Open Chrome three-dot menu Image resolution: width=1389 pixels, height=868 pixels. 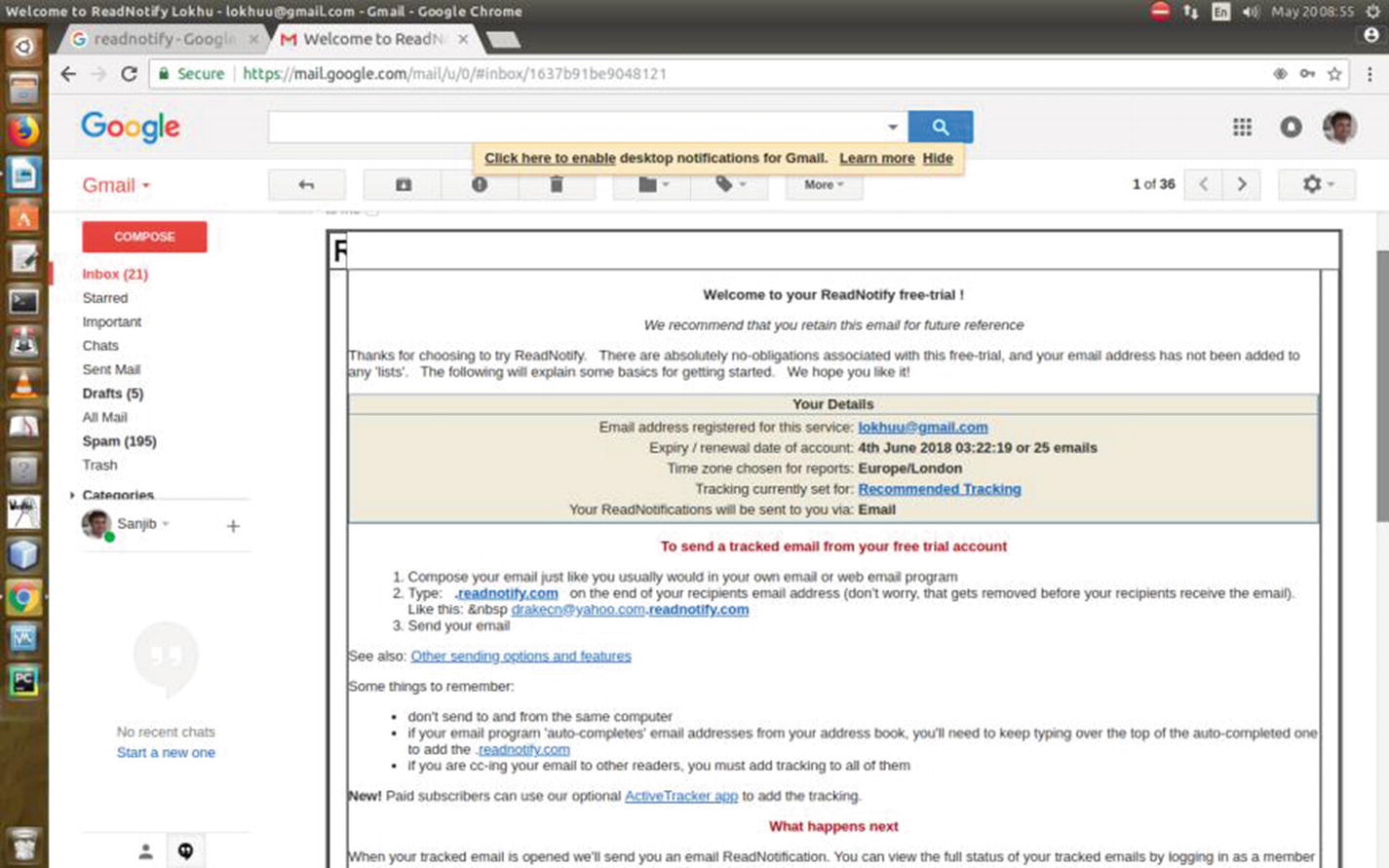(1370, 74)
